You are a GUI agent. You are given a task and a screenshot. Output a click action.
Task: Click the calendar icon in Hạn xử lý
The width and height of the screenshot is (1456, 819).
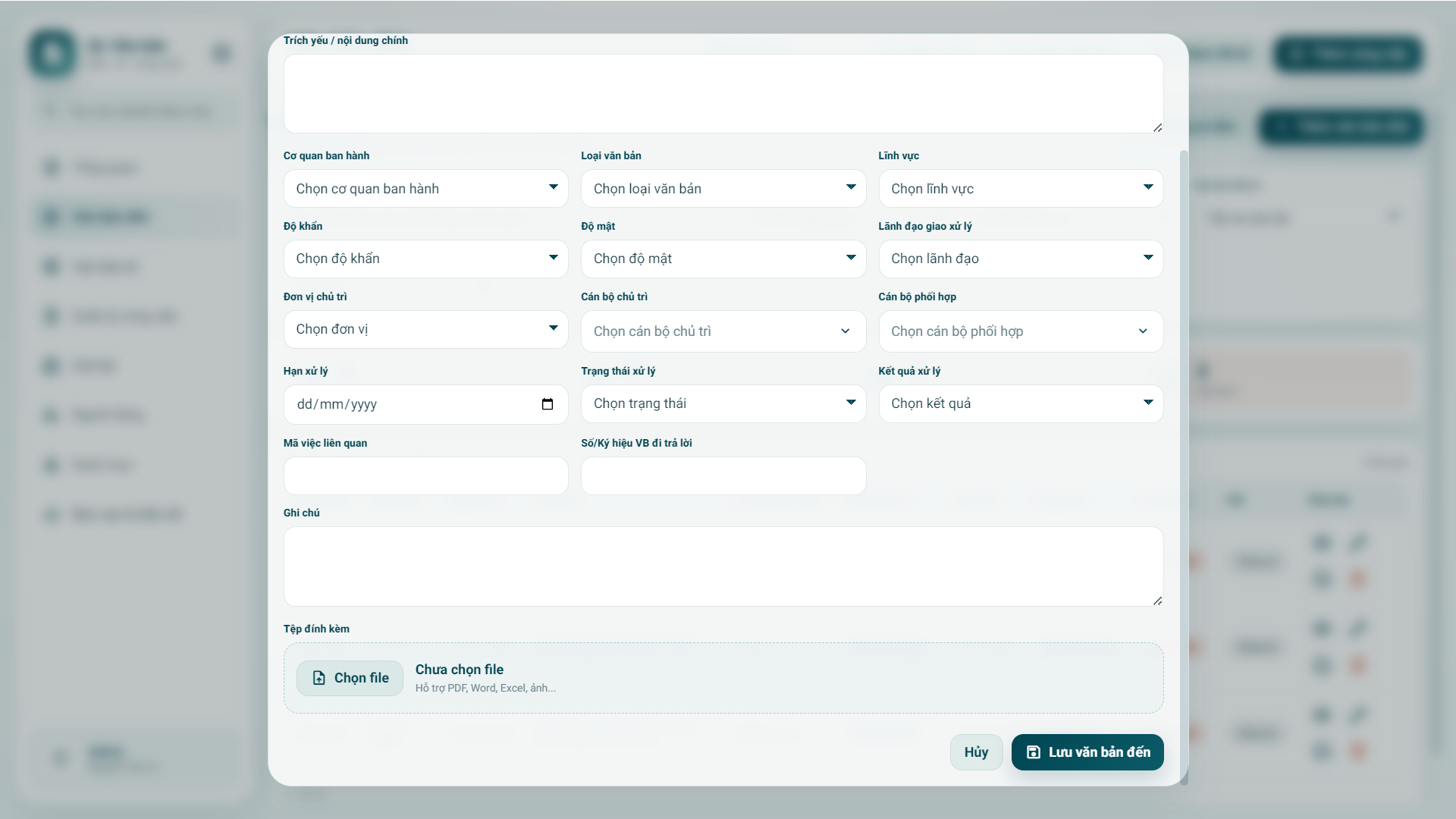click(548, 404)
